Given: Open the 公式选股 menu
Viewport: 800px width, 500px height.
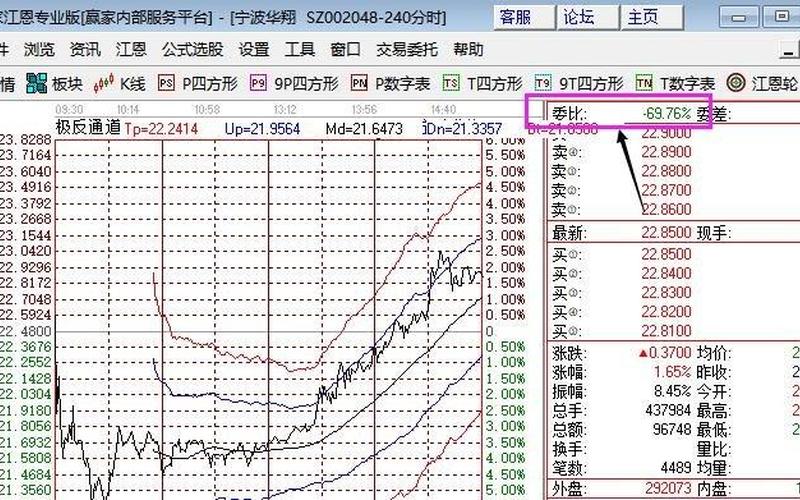Looking at the screenshot, I should pyautogui.click(x=192, y=49).
